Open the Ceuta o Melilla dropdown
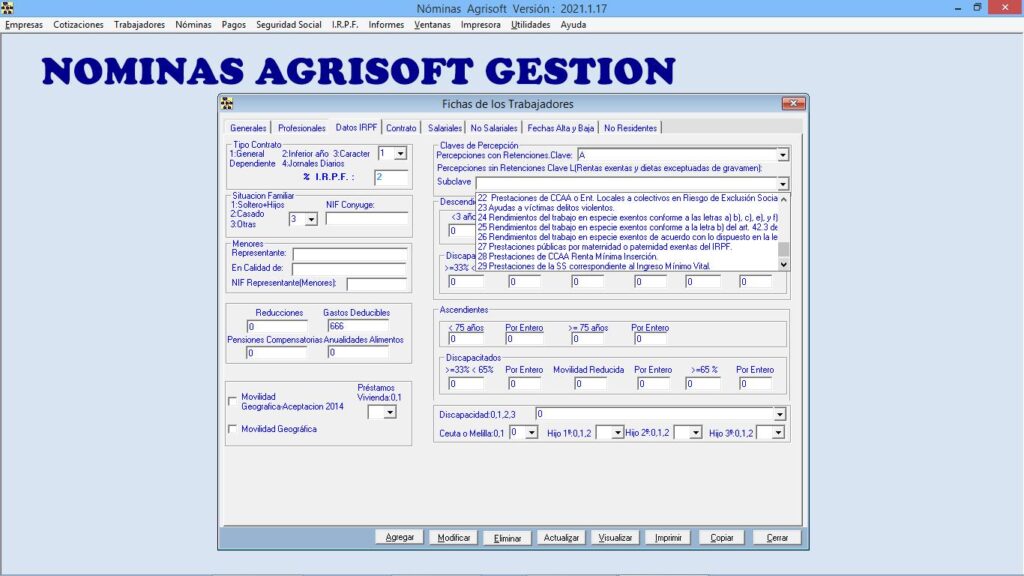Screen dimensions: 1024x576 532,433
